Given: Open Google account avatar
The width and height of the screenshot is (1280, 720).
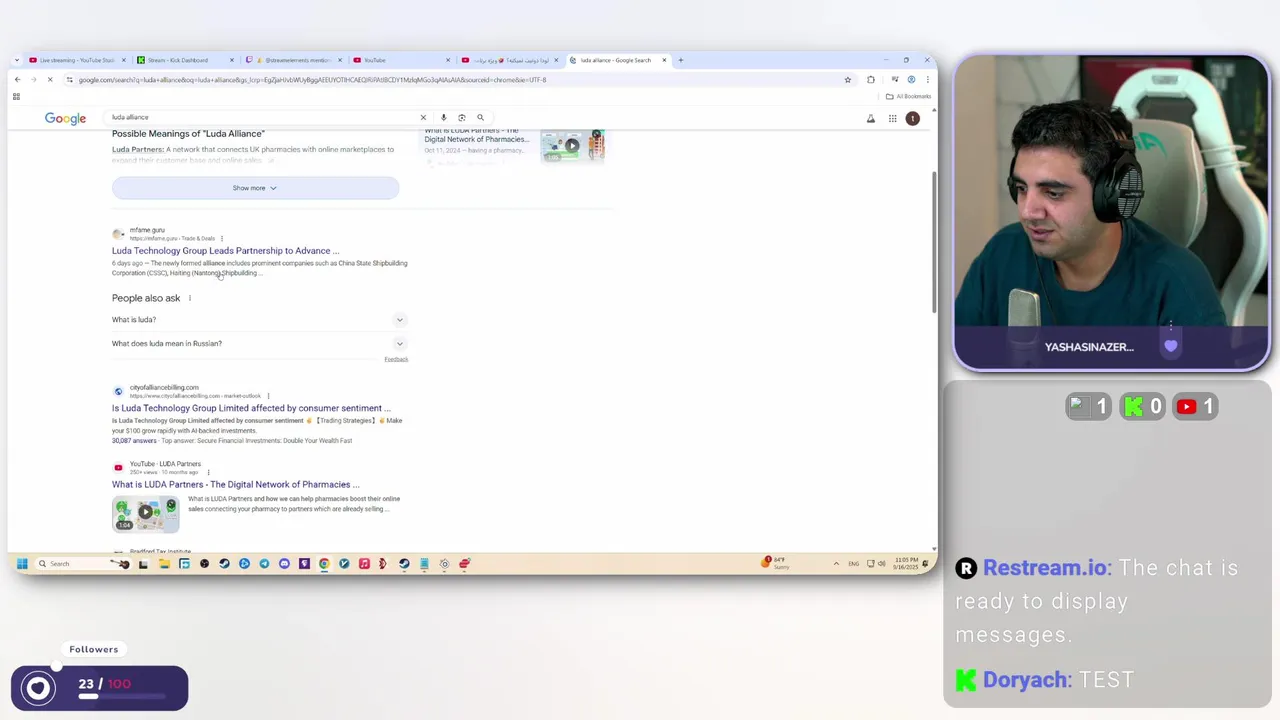Looking at the screenshot, I should click(912, 119).
